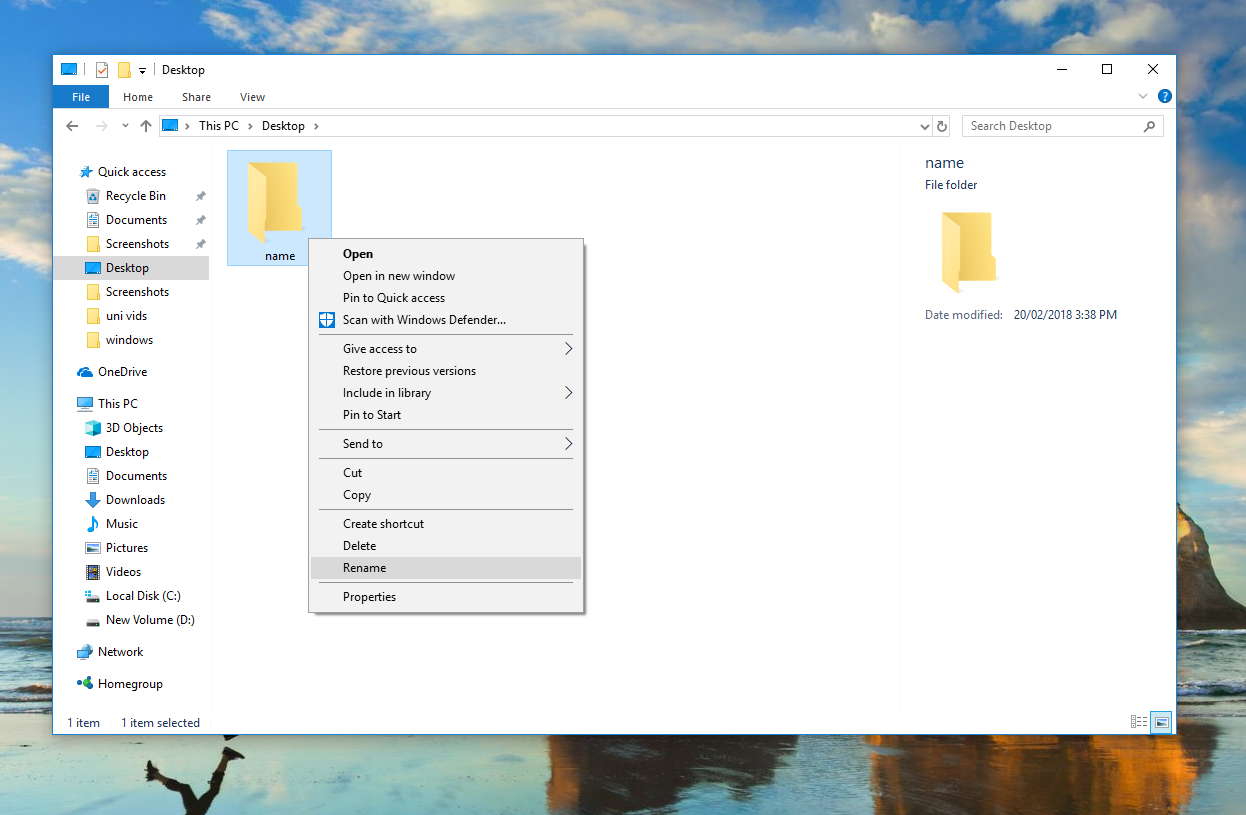Expand the address bar history dropdown
Image resolution: width=1246 pixels, height=815 pixels.
click(925, 127)
